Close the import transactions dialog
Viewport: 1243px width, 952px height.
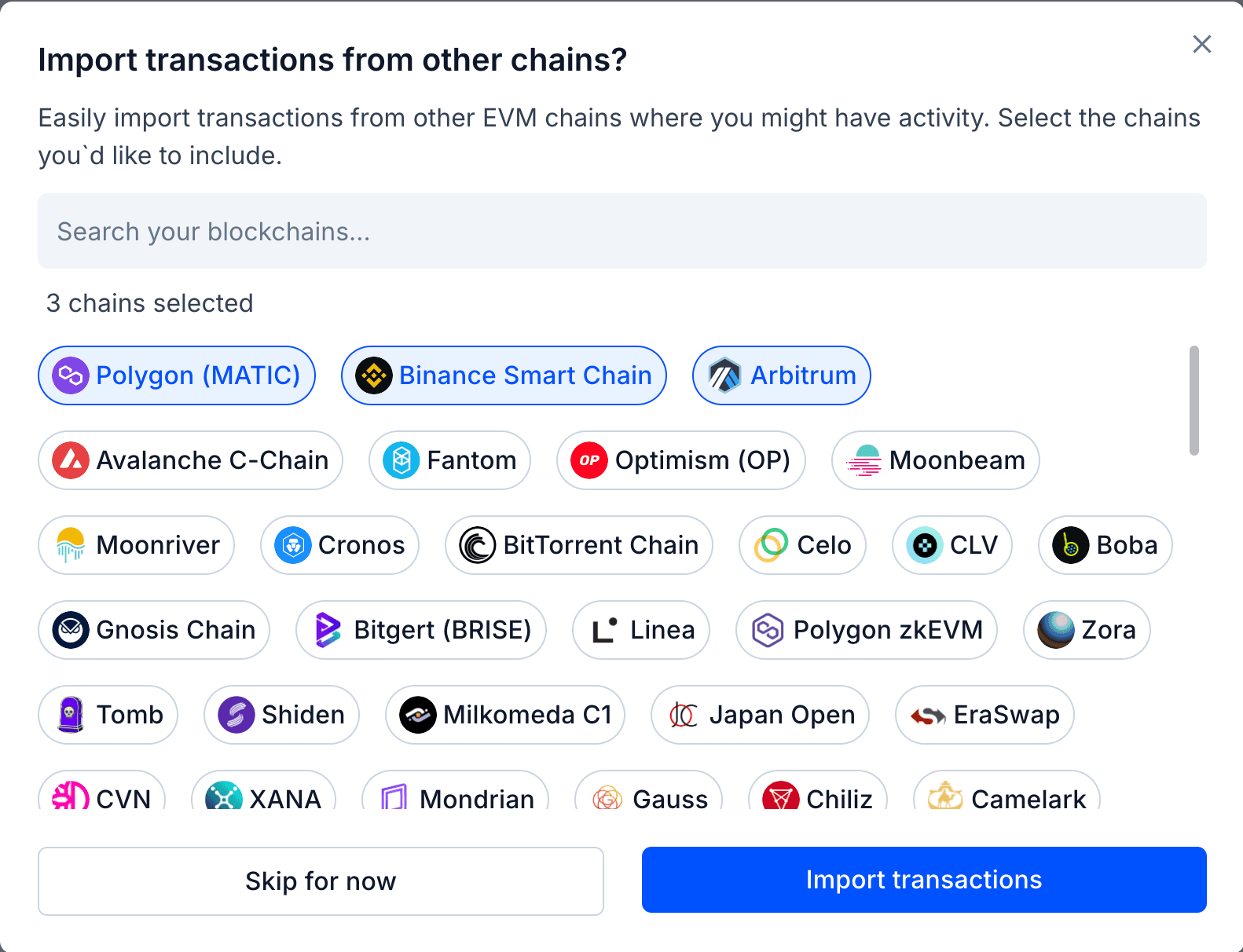click(x=1201, y=45)
